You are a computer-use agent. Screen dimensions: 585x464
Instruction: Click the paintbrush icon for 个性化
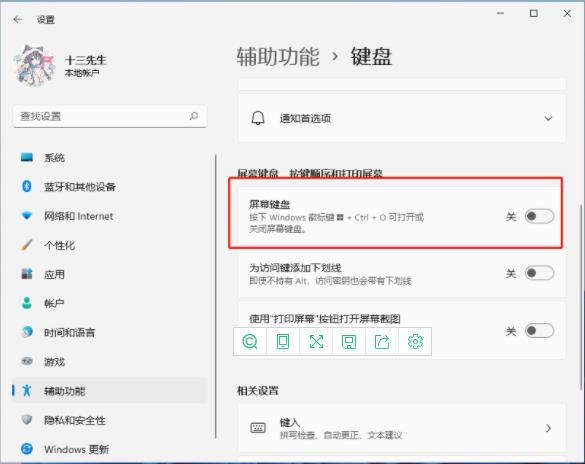click(x=27, y=245)
